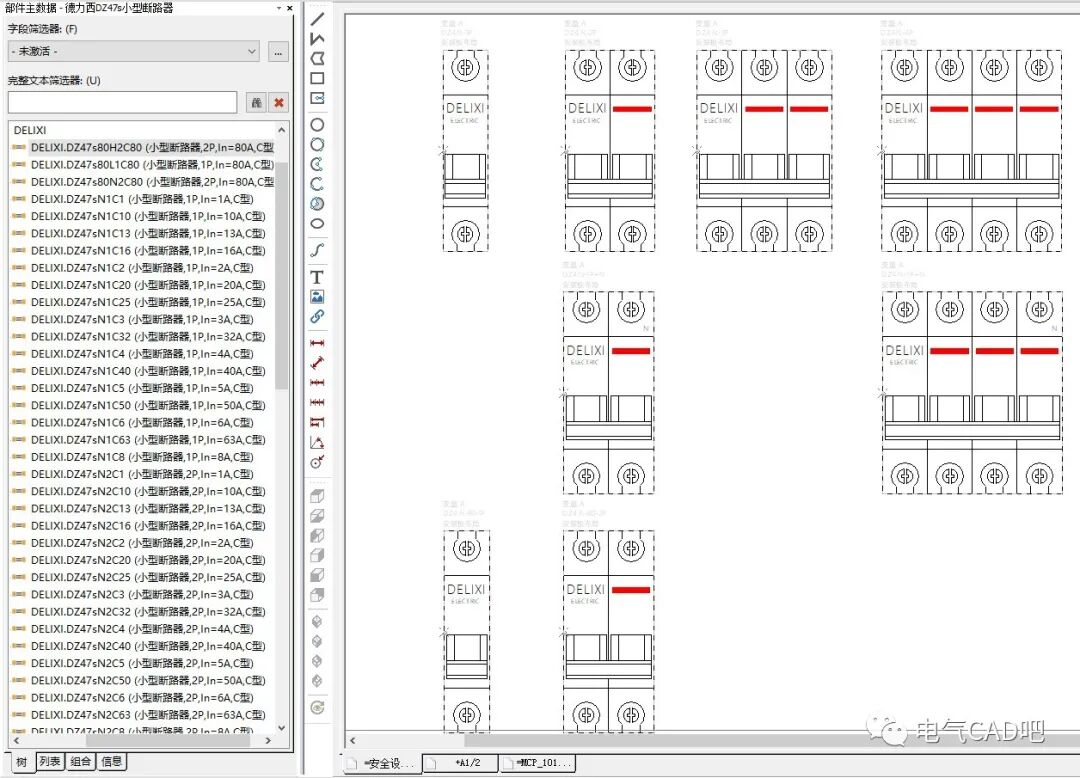Select the incremental dimension tool
Viewport: 1080px width, 778px height.
click(317, 403)
